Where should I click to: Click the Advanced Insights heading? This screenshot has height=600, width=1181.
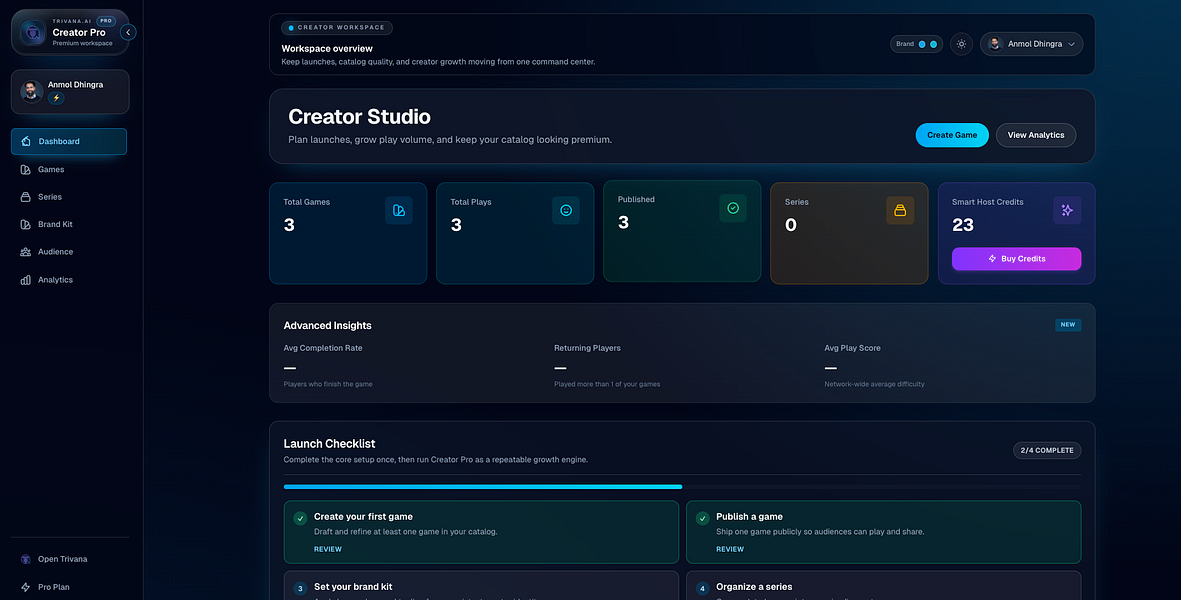[328, 326]
